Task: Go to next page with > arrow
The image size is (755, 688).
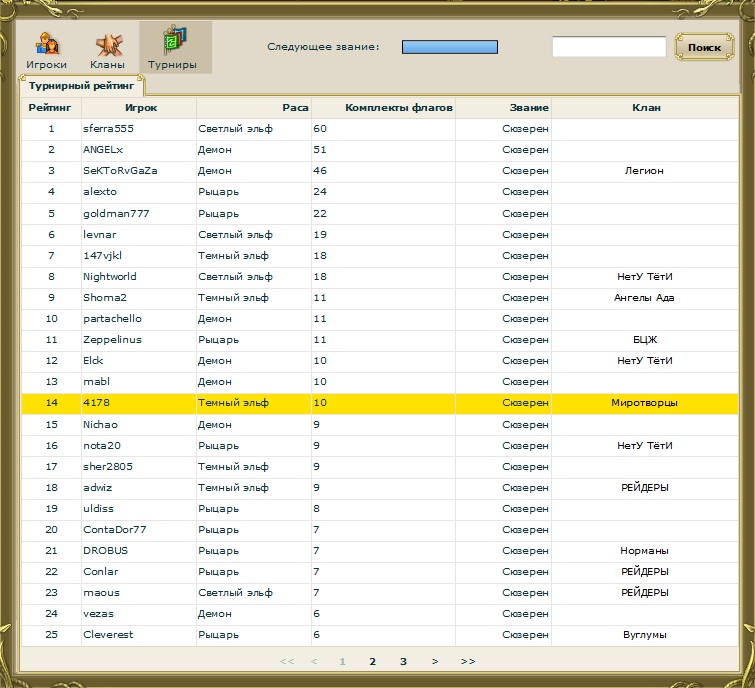Action: [x=435, y=662]
